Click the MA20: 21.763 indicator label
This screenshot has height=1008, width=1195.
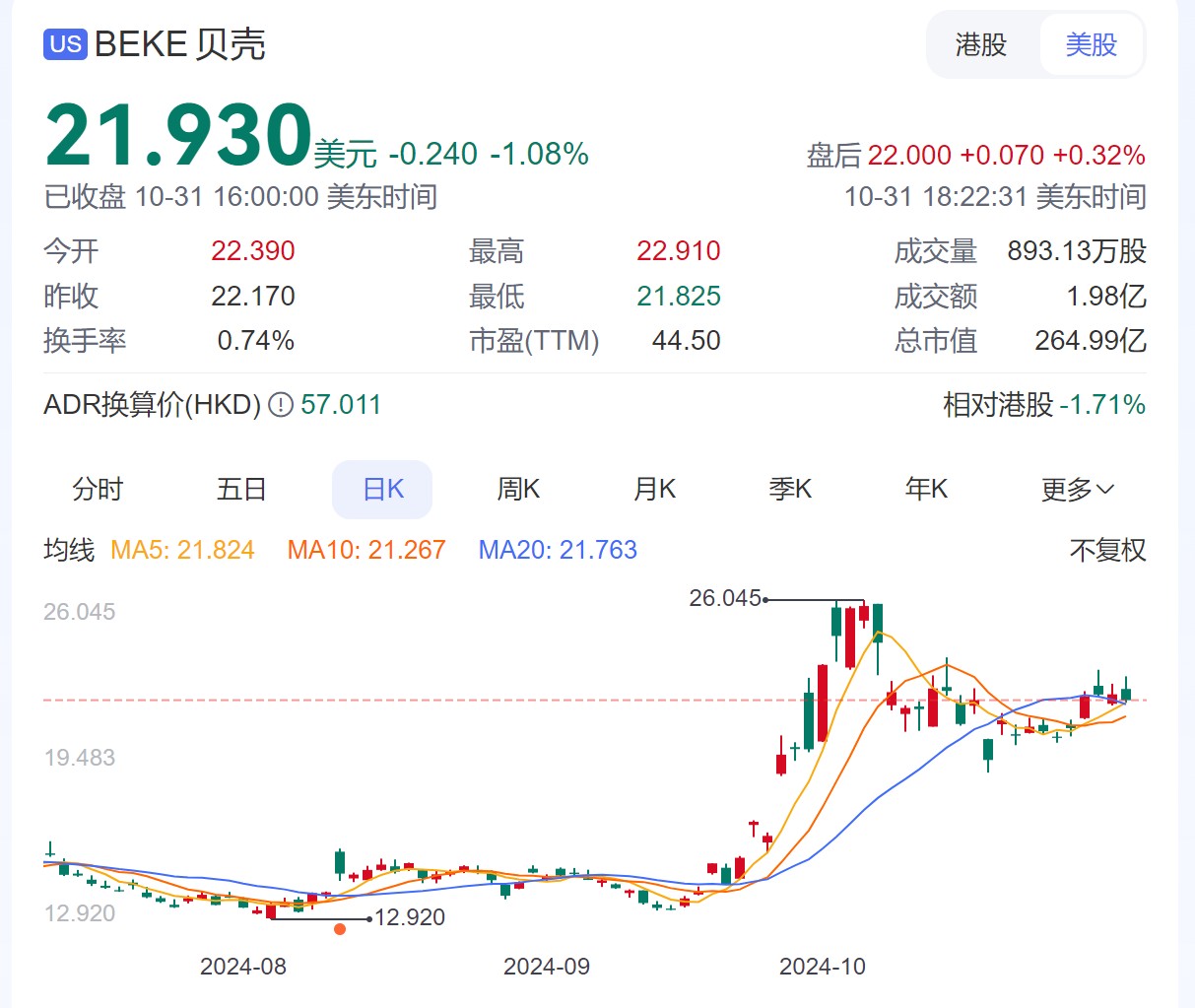point(558,550)
